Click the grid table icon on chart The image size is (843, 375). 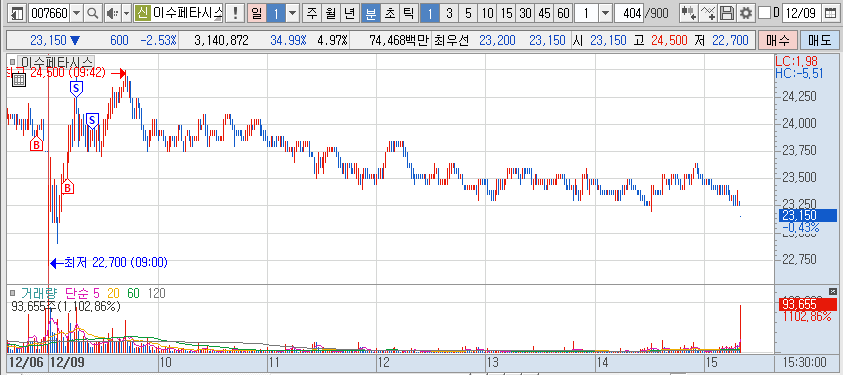point(18,81)
